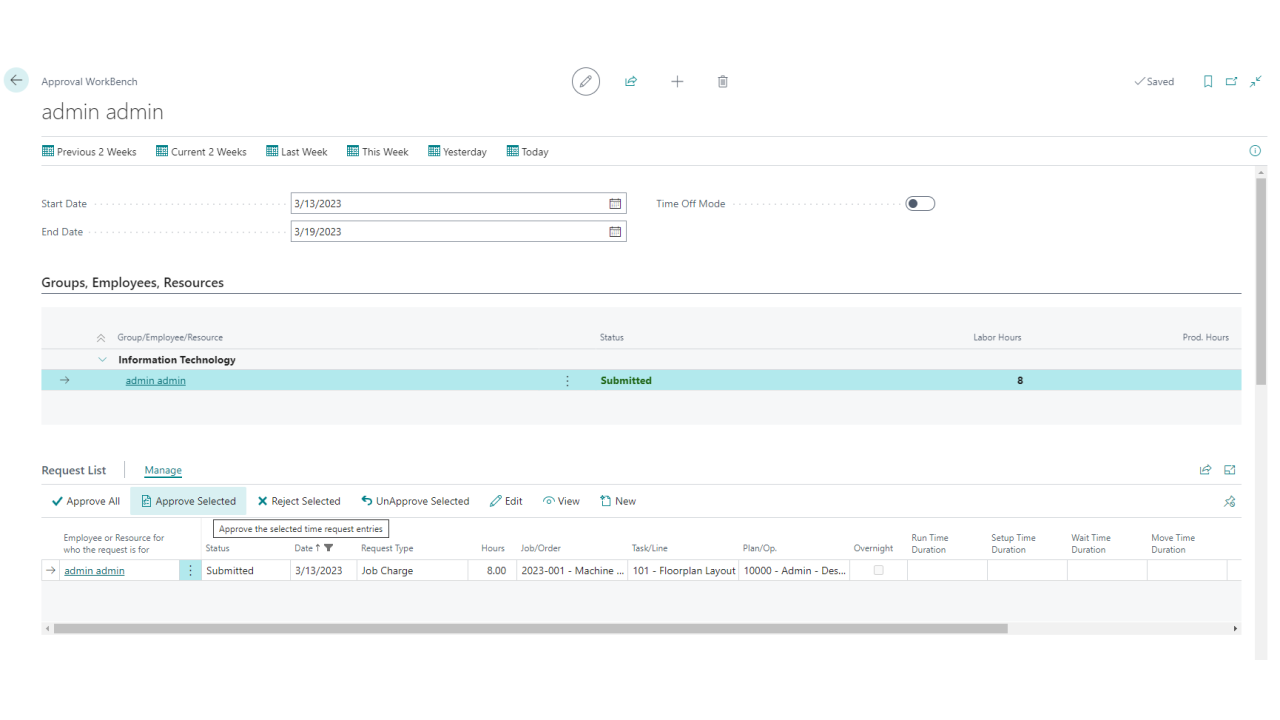Click Approve All

[x=86, y=501]
